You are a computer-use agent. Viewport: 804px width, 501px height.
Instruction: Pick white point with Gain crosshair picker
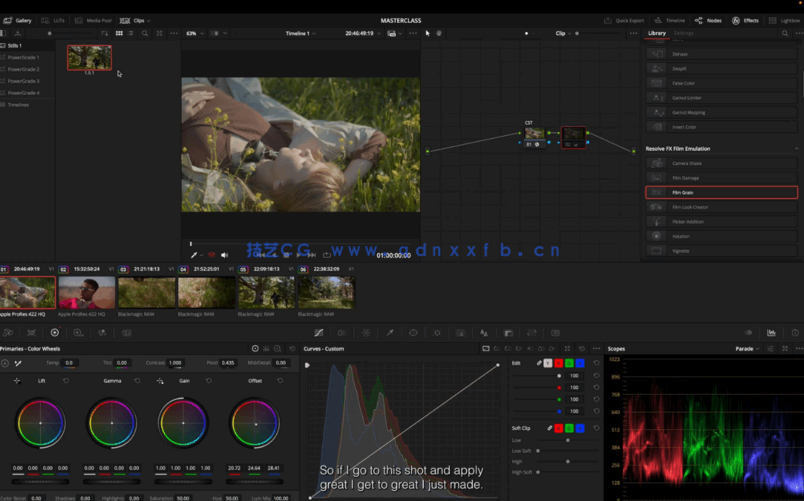tap(160, 381)
